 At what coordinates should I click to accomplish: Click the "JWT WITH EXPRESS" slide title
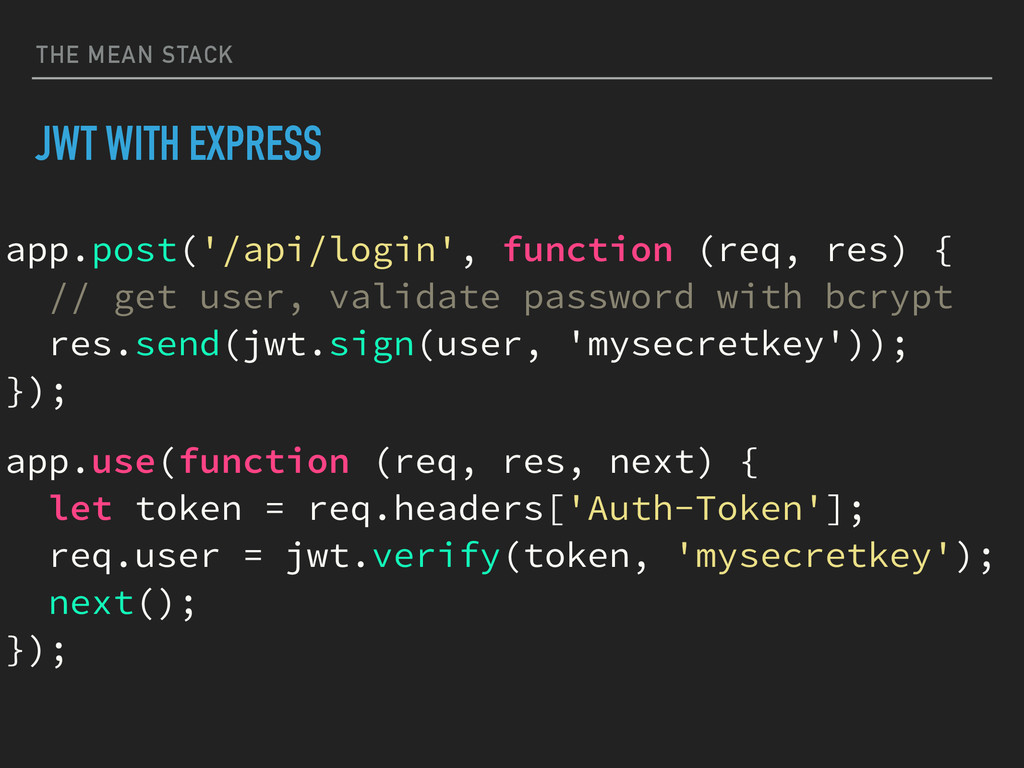coord(178,143)
